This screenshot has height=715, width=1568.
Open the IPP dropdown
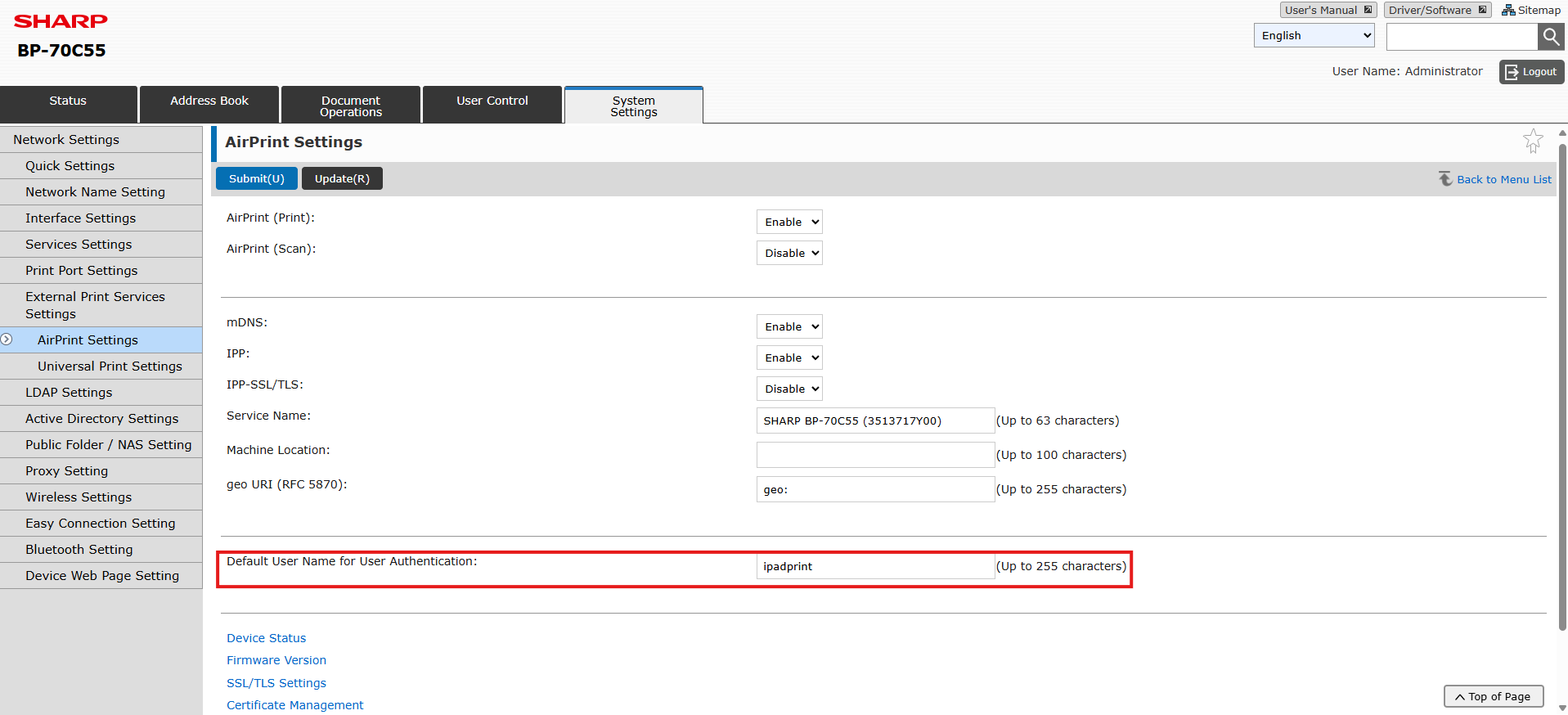click(789, 357)
